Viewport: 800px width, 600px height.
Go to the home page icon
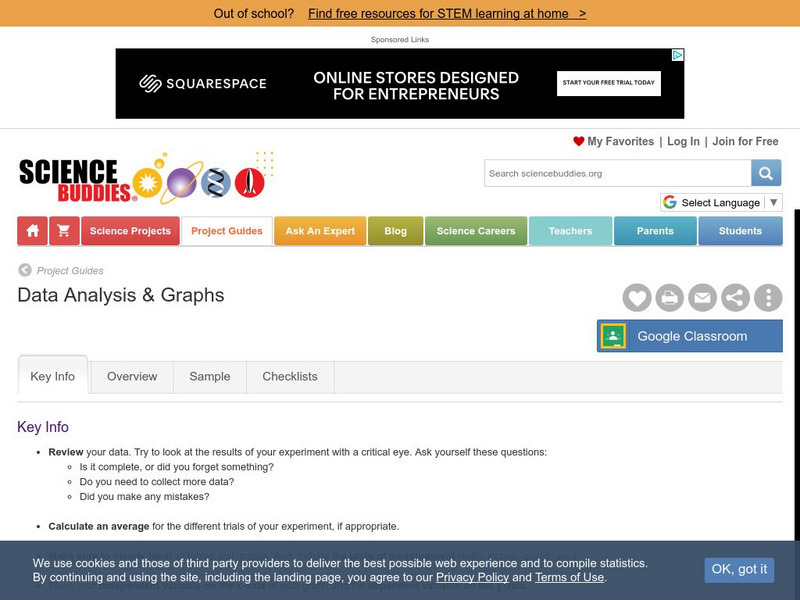click(33, 231)
